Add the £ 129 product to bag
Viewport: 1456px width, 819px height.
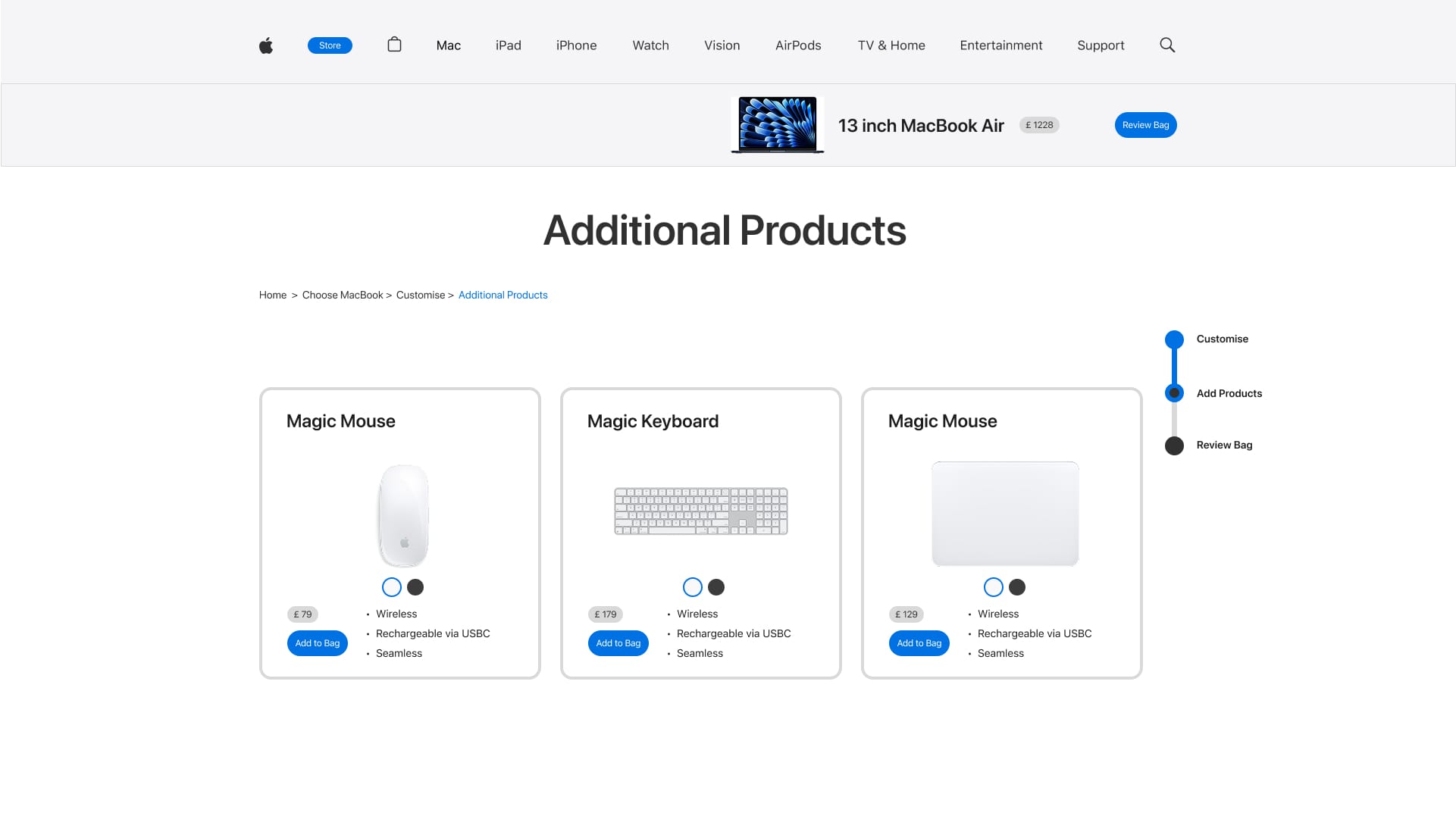919,643
